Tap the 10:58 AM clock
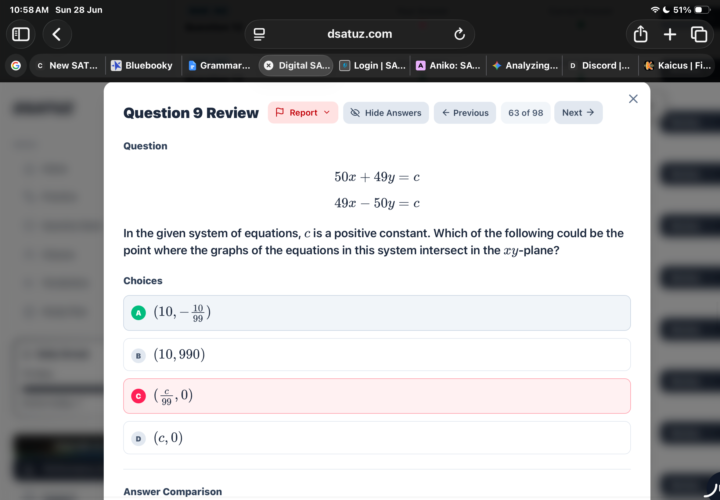Screen dimensions: 720x500 pyautogui.click(x=29, y=10)
